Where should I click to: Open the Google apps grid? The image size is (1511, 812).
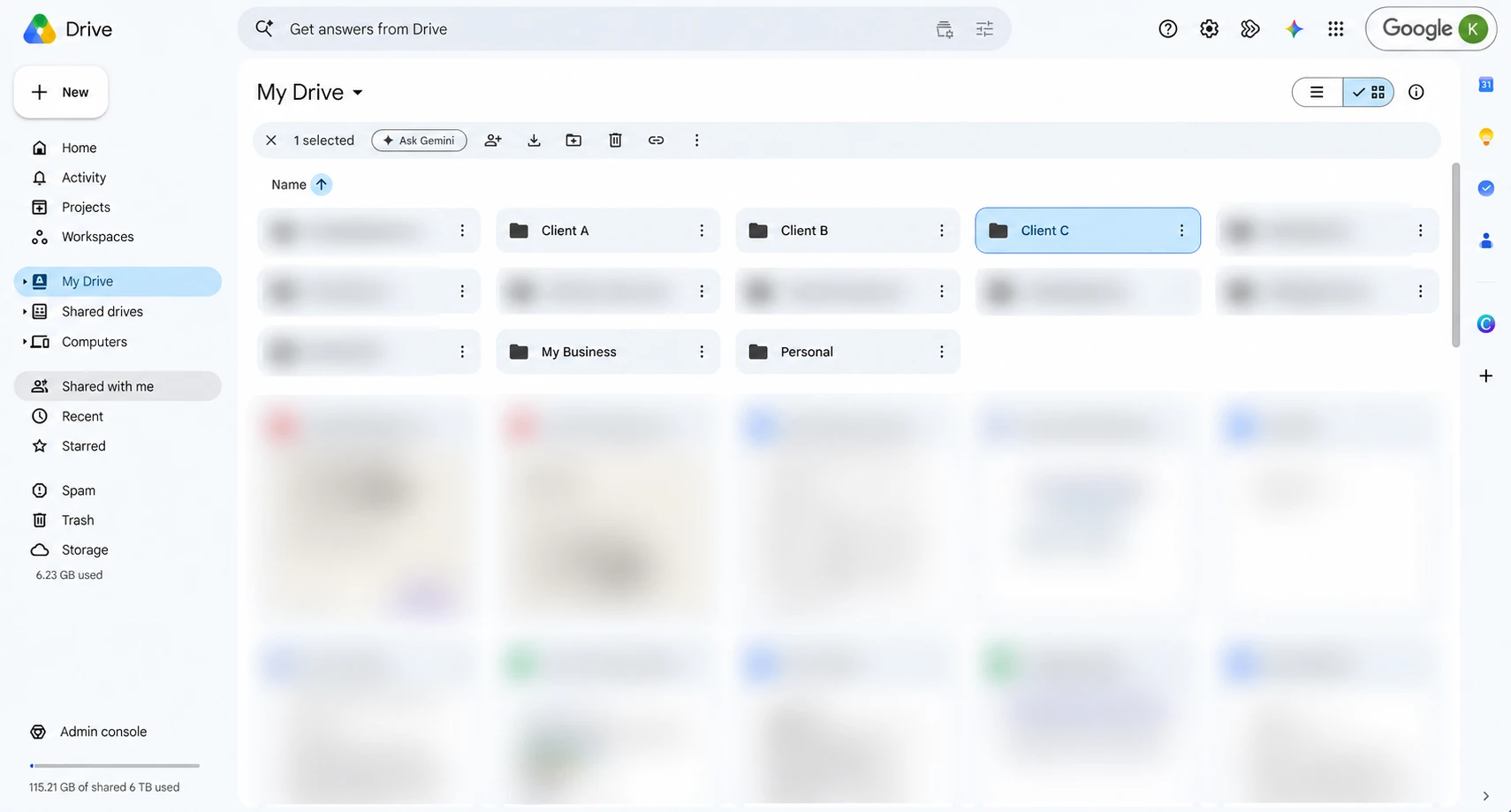point(1335,29)
